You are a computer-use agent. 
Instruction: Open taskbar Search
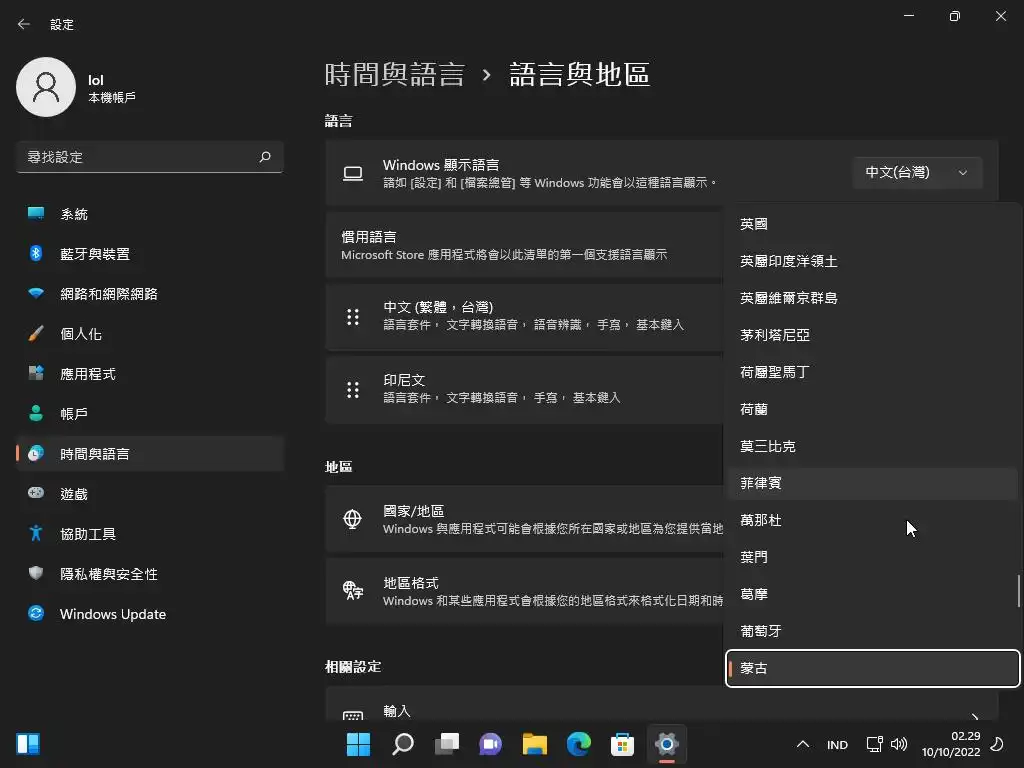point(402,744)
